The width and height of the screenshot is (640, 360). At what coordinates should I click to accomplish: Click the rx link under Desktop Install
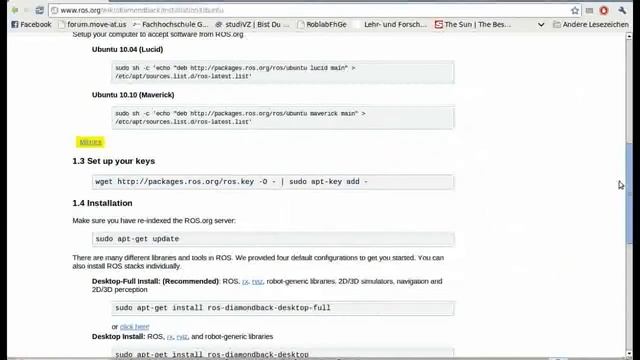pos(170,337)
